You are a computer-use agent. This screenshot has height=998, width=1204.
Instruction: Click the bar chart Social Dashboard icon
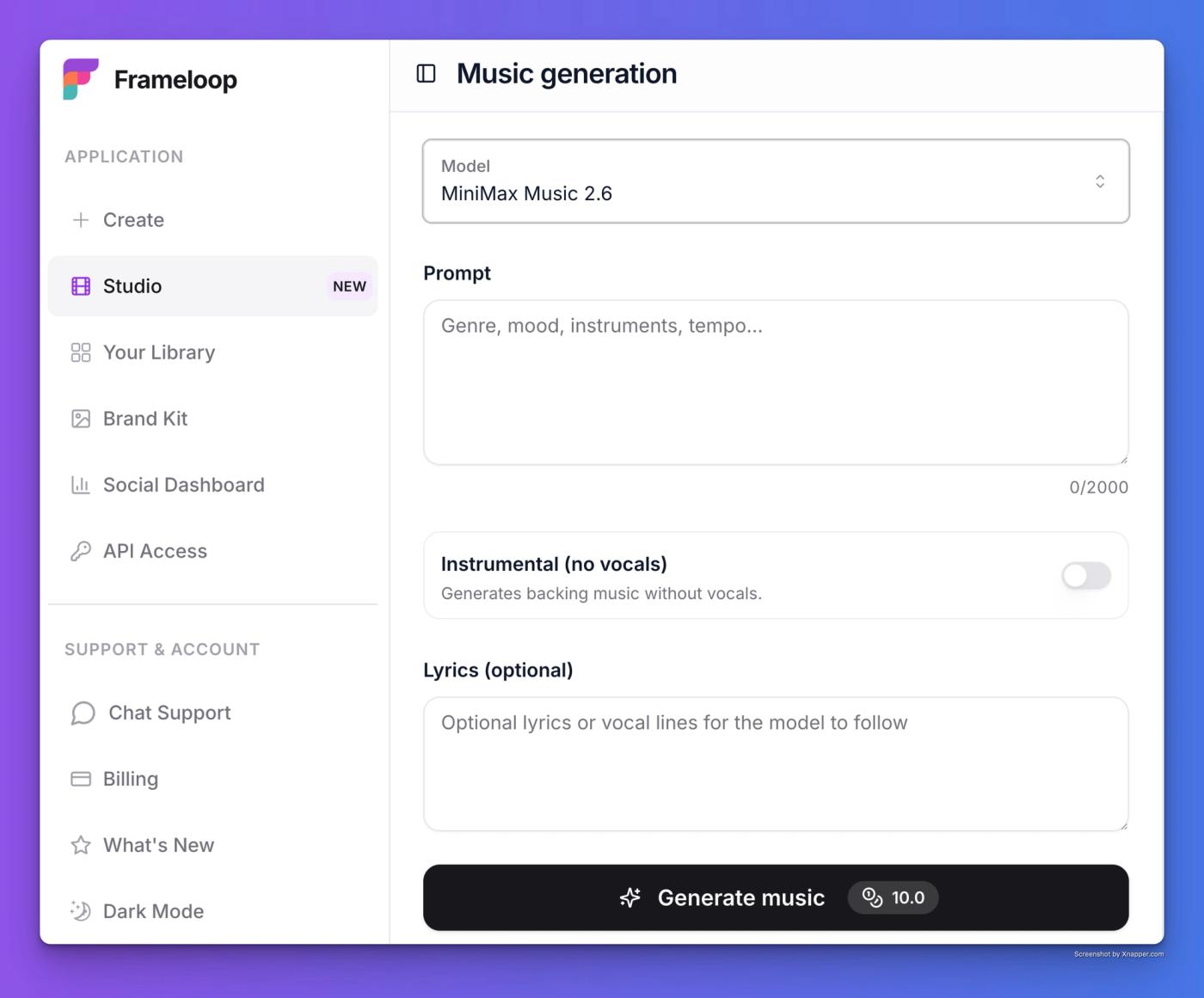tap(81, 485)
